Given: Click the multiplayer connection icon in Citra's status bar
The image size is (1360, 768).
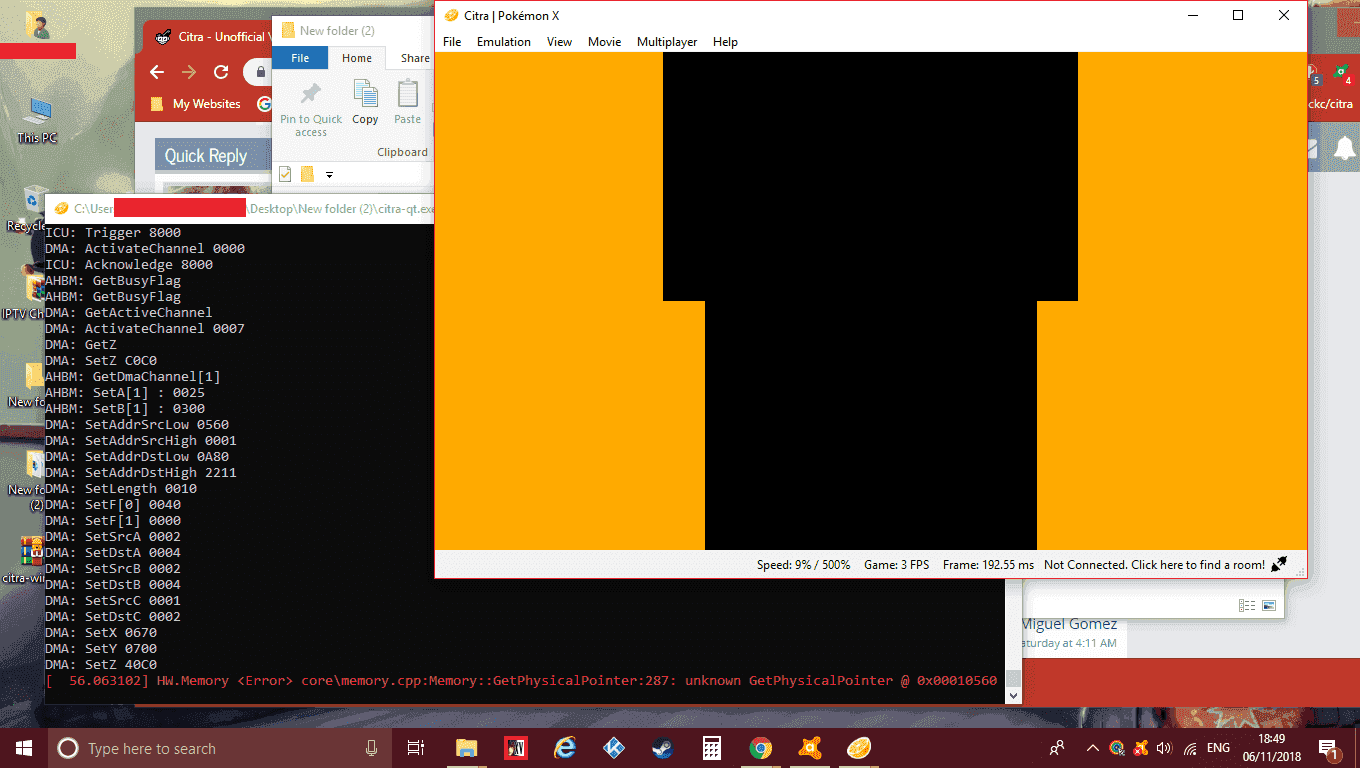Looking at the screenshot, I should coord(1279,565).
